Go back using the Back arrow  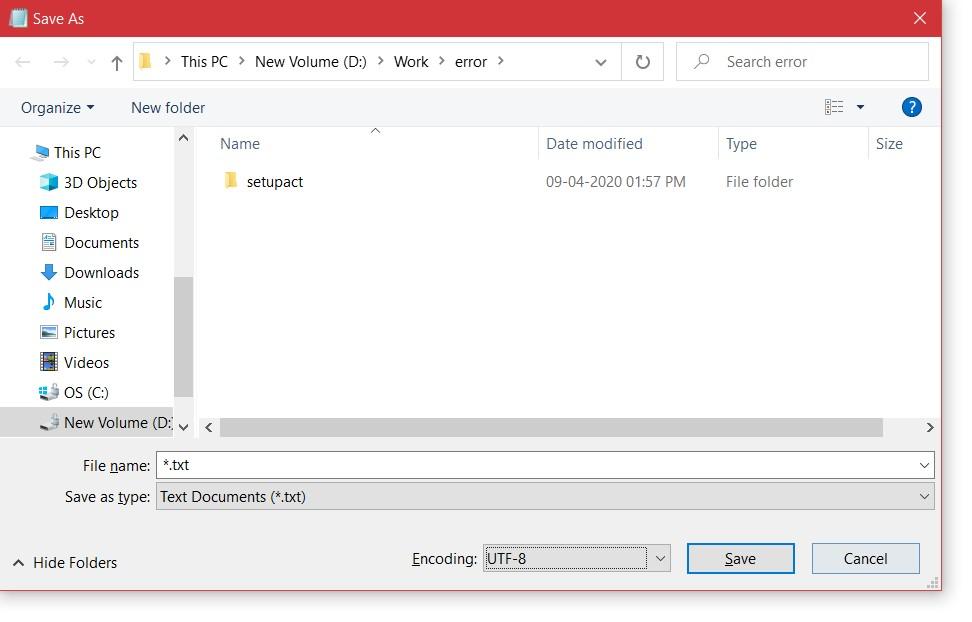click(x=23, y=62)
